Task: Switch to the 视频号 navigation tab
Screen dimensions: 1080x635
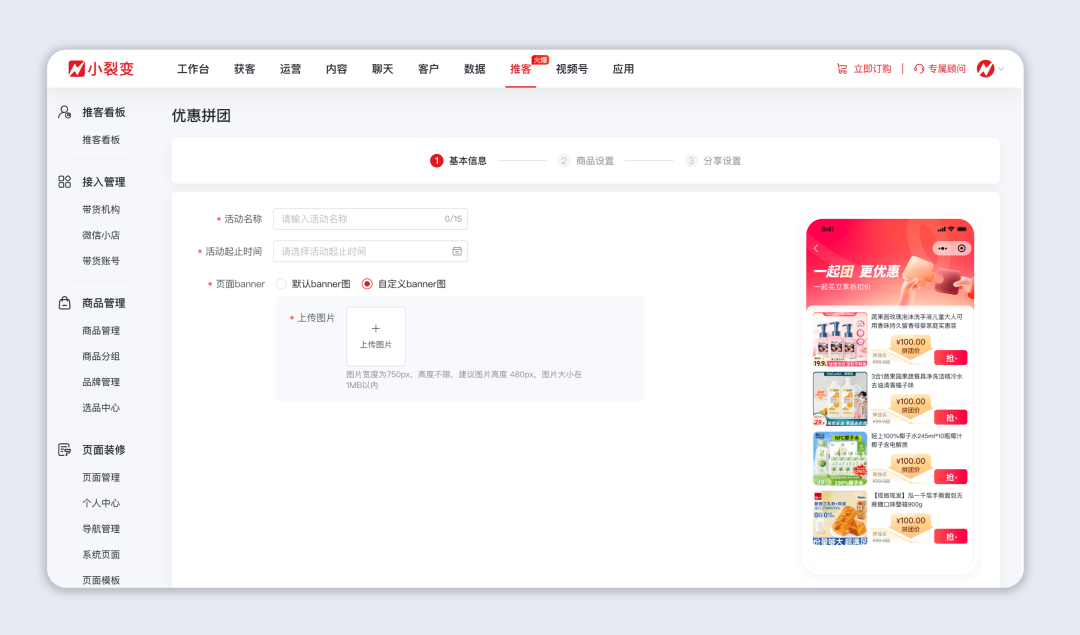Action: 571,69
